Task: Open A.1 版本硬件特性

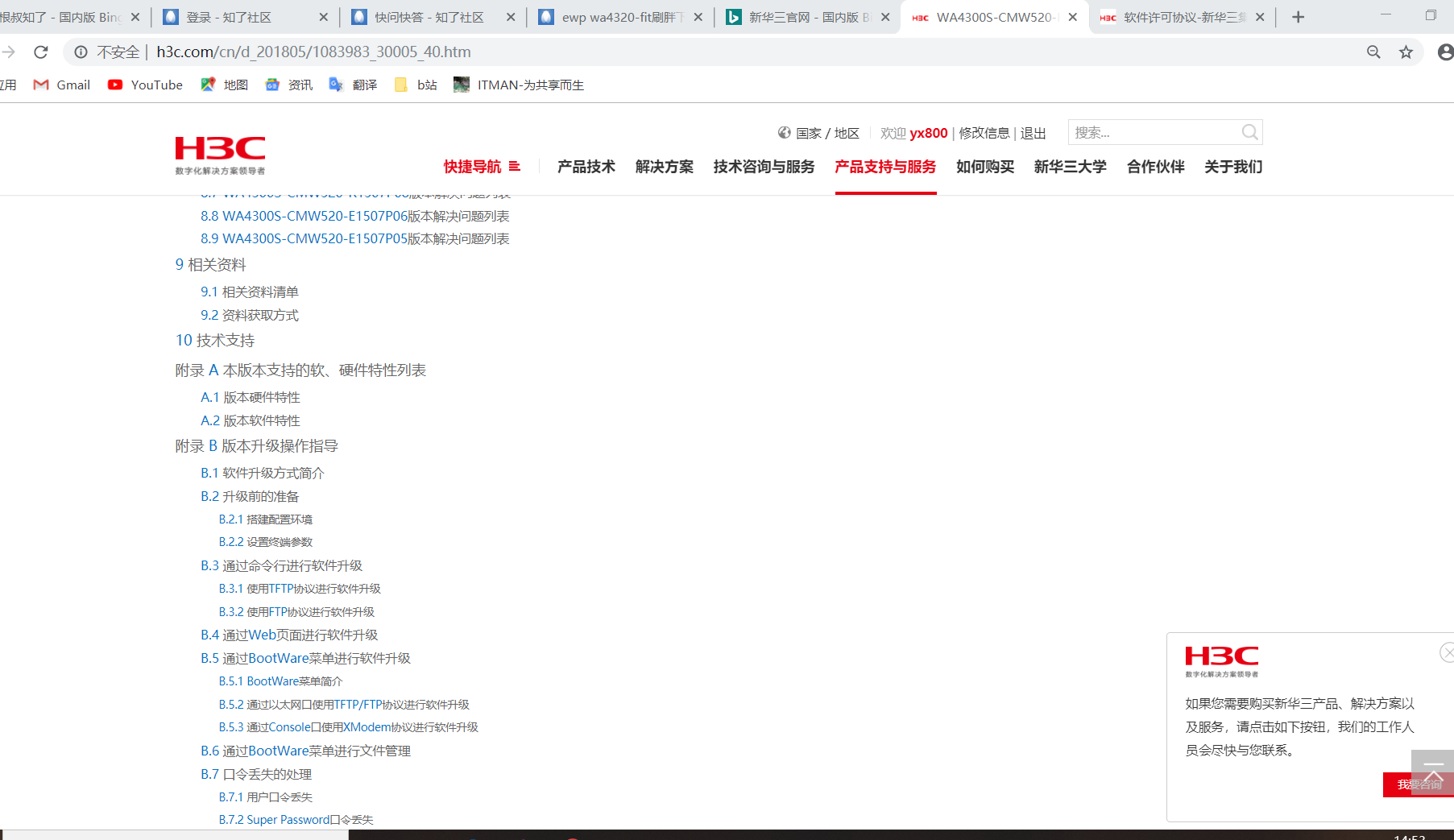Action: coord(251,397)
